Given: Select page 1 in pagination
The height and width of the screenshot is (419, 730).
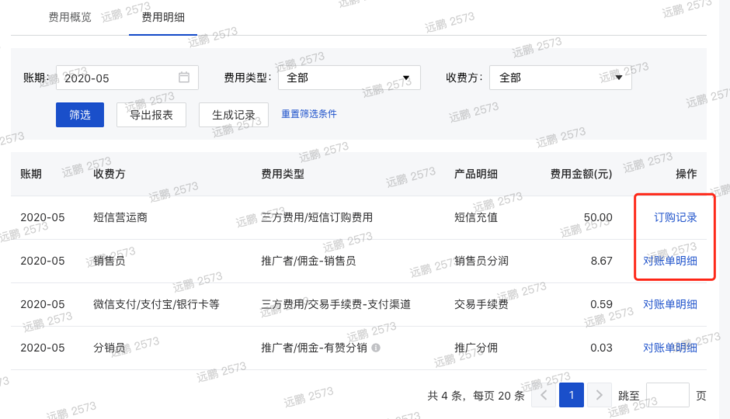Looking at the screenshot, I should click(570, 395).
